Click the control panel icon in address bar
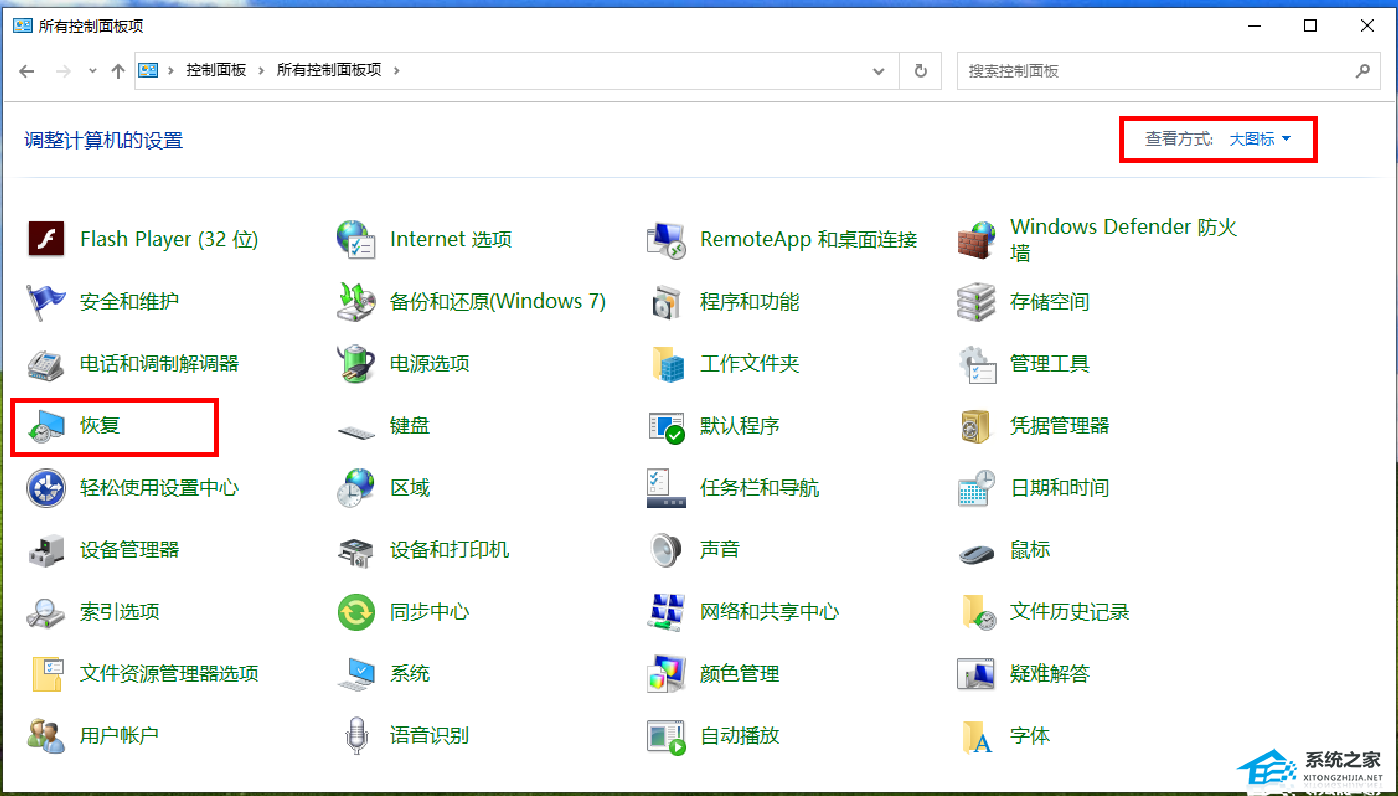This screenshot has height=796, width=1398. (148, 70)
